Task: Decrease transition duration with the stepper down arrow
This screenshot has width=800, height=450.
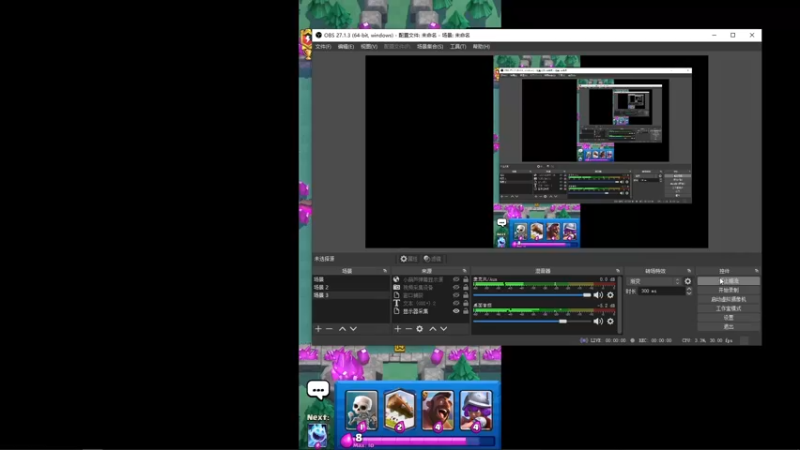Action: click(689, 293)
